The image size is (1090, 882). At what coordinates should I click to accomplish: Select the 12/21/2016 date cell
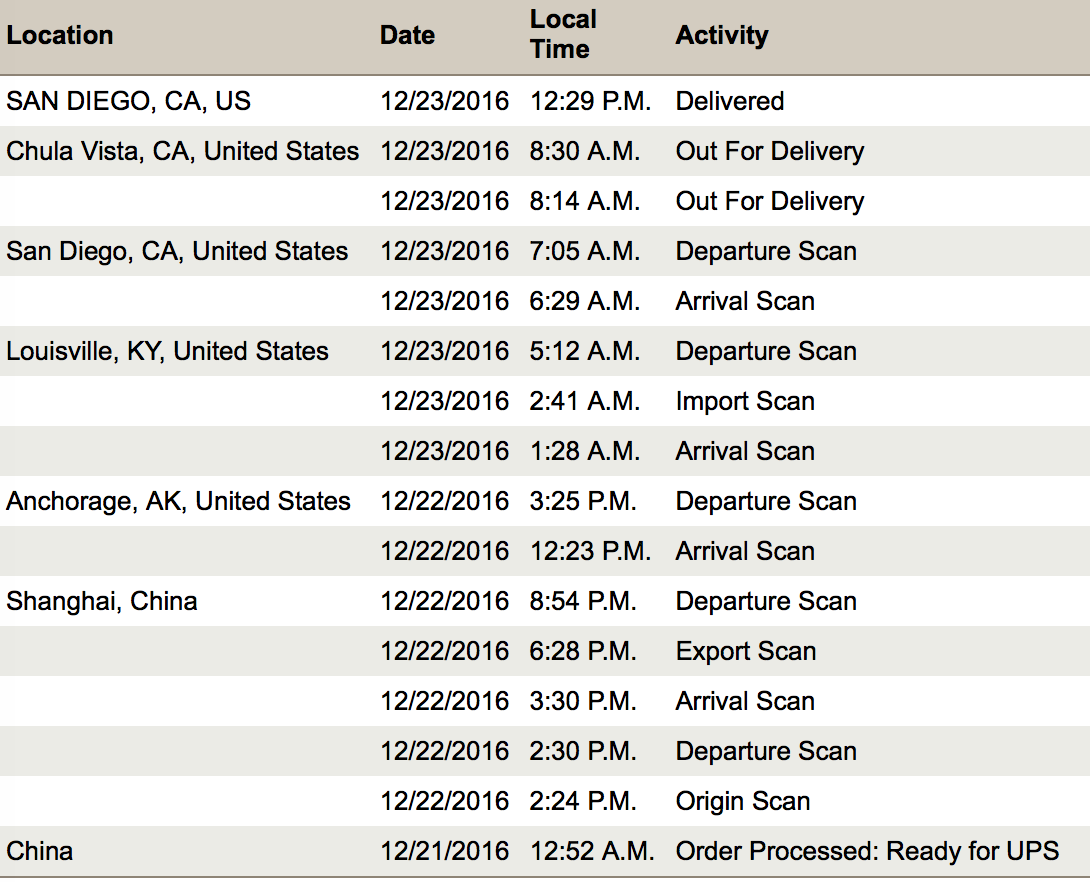[x=445, y=851]
